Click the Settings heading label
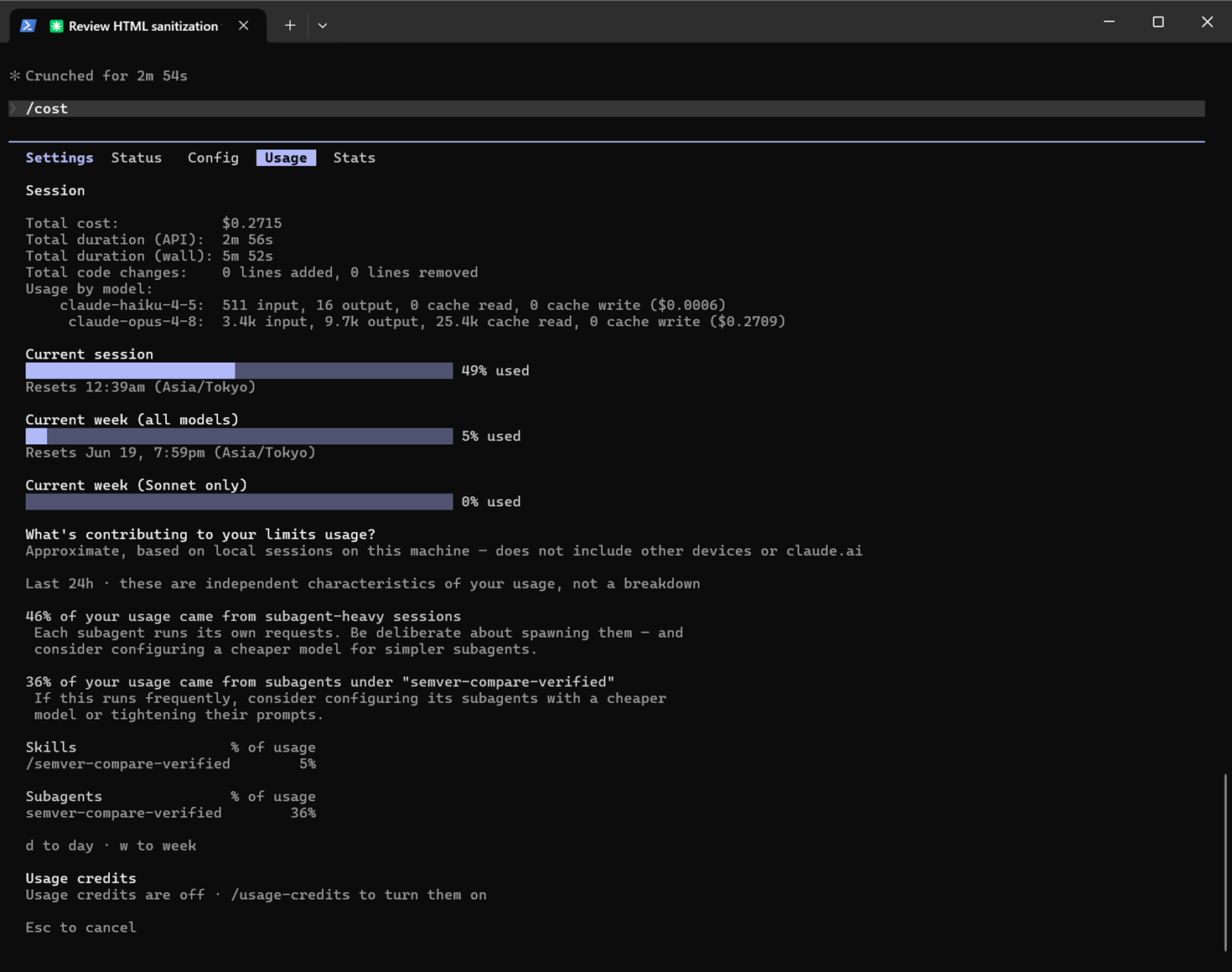 (x=60, y=158)
